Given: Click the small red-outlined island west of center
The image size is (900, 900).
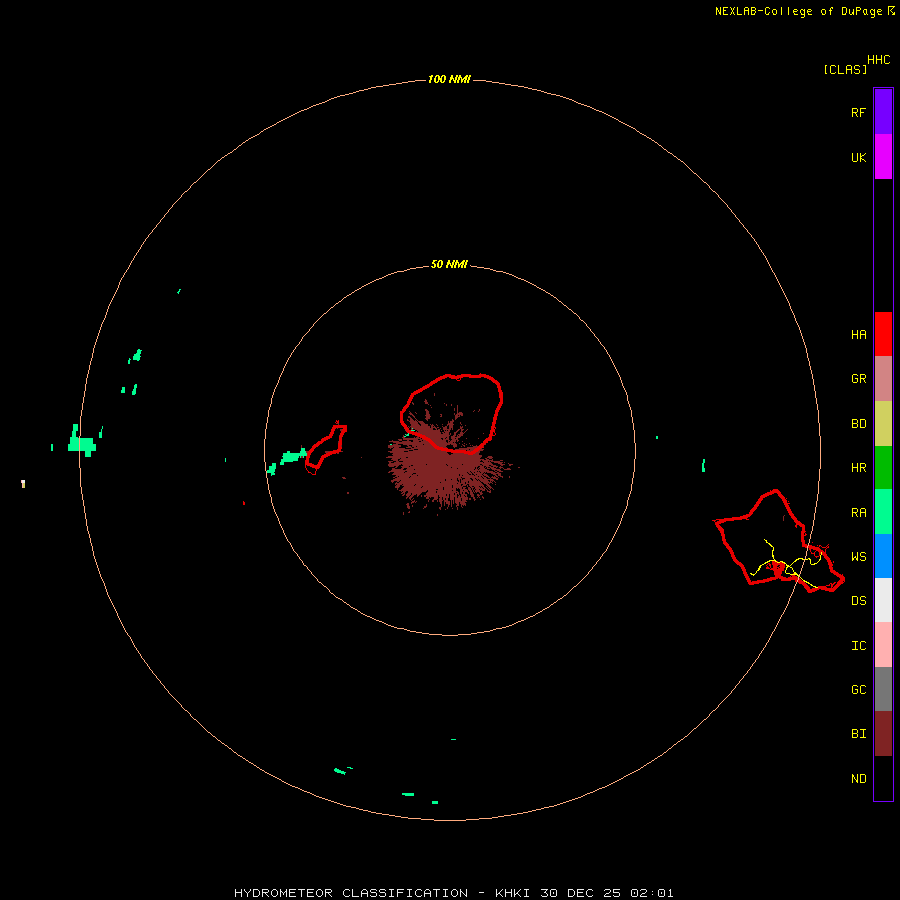Looking at the screenshot, I should [325, 448].
